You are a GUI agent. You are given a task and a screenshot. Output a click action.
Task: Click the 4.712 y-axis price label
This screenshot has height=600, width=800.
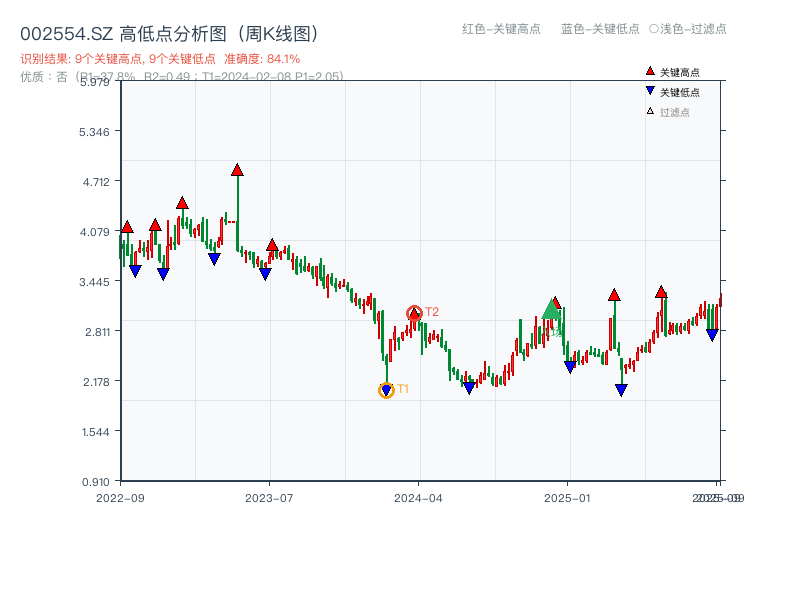[99, 181]
